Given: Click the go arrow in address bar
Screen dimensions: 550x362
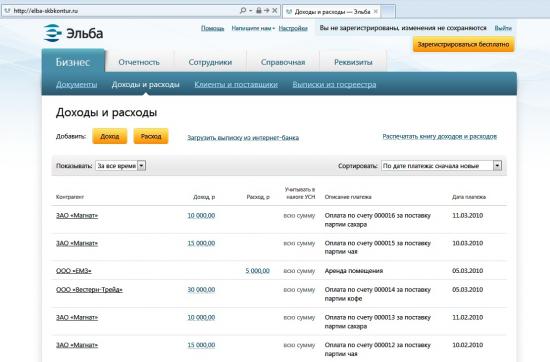Looking at the screenshot, I should 267,11.
